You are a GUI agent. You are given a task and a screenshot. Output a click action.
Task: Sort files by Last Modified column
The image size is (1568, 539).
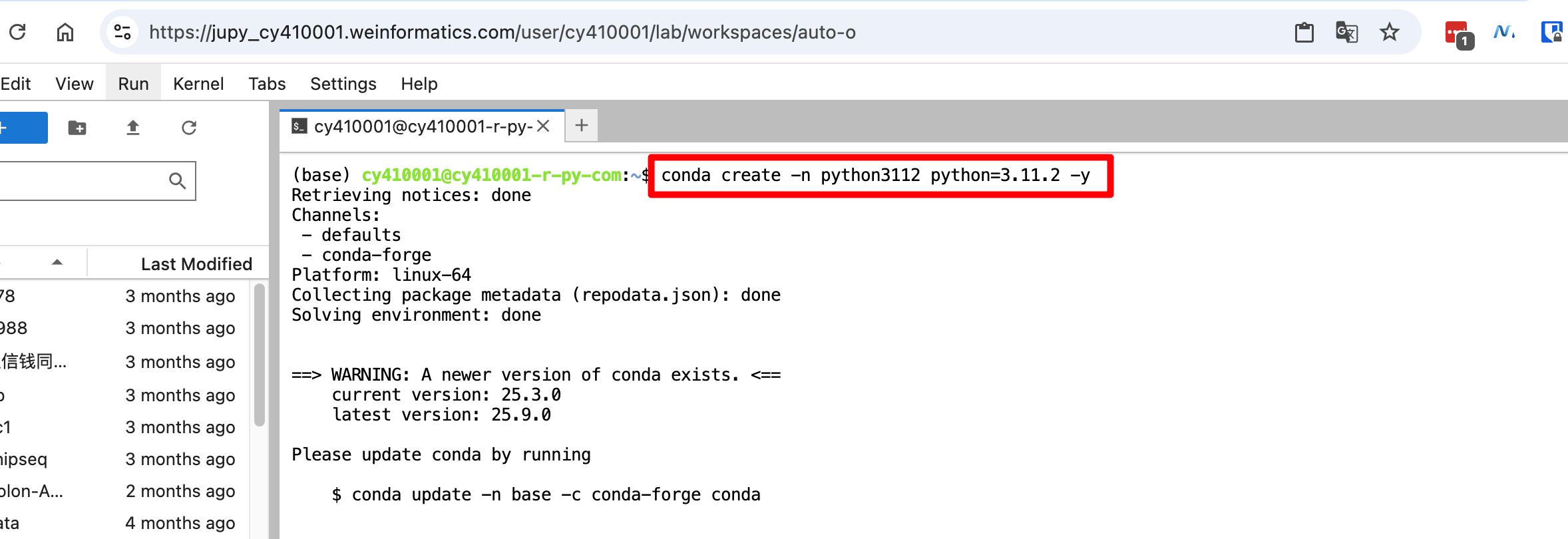tap(196, 264)
